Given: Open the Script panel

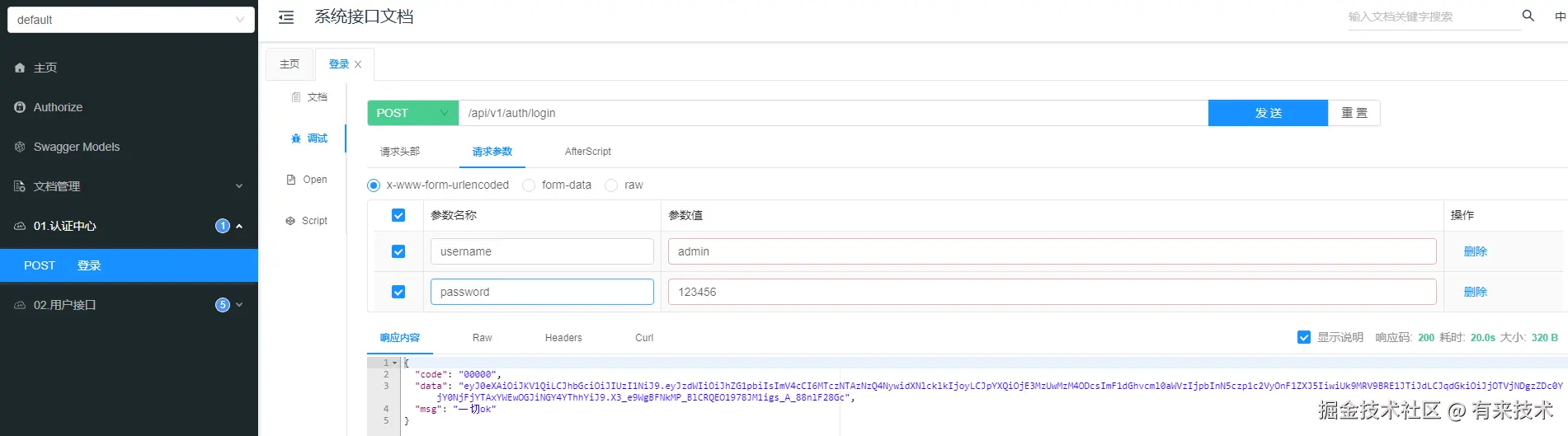Looking at the screenshot, I should coord(307,221).
